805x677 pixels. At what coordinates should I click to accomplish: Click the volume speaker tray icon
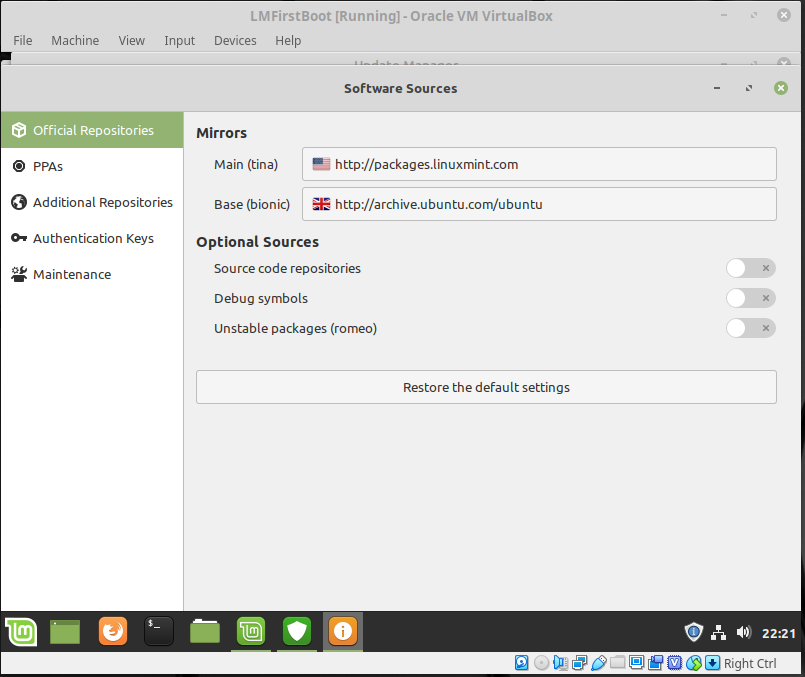pyautogui.click(x=743, y=632)
